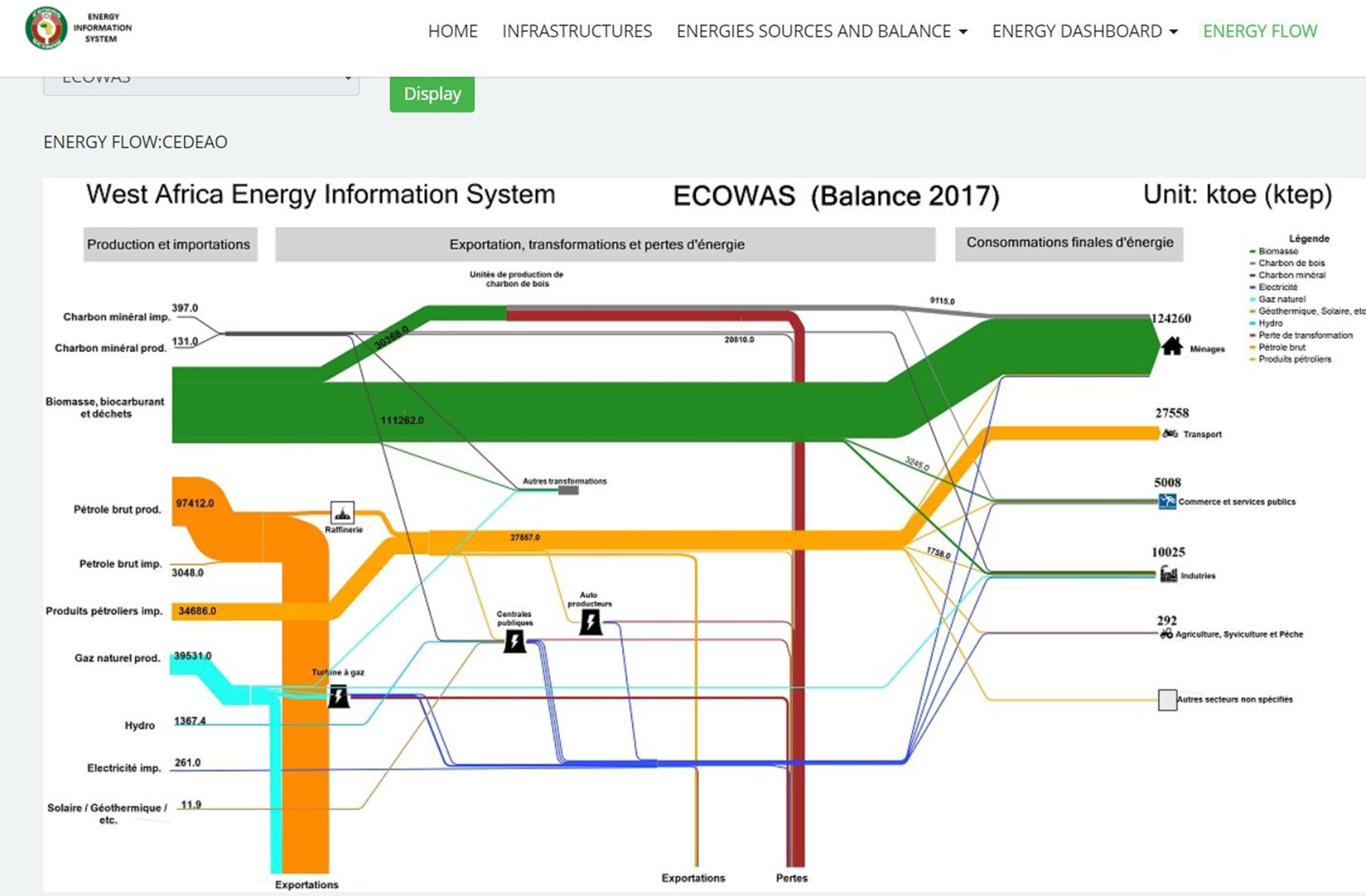Click the Biomasse legend color marker

click(1252, 251)
